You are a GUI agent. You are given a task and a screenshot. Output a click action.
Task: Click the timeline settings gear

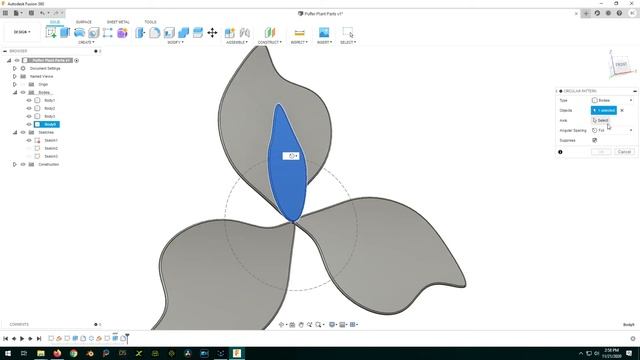(633, 338)
